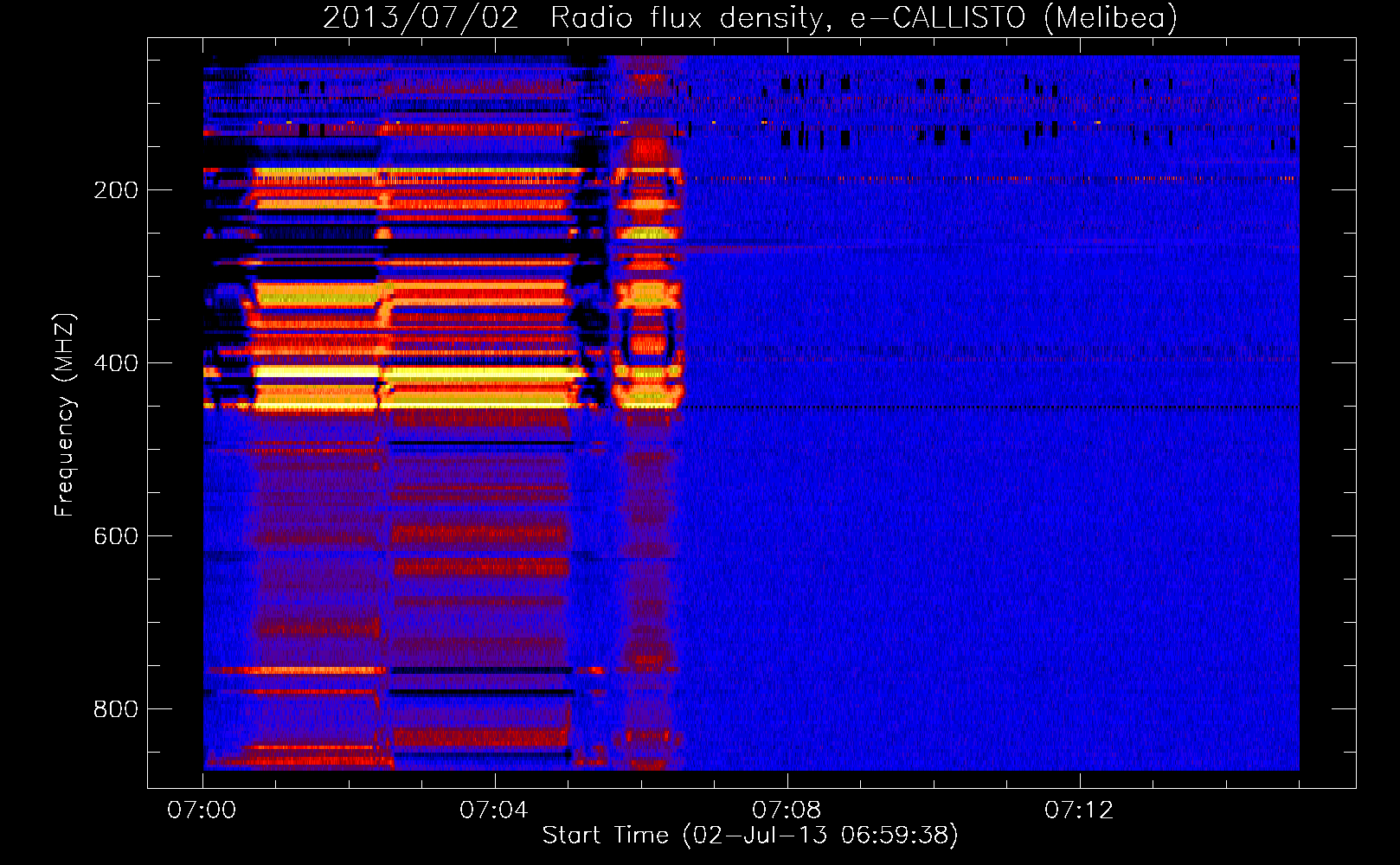Click the 07:12 time tick label
The height and width of the screenshot is (865, 1400).
click(1079, 811)
